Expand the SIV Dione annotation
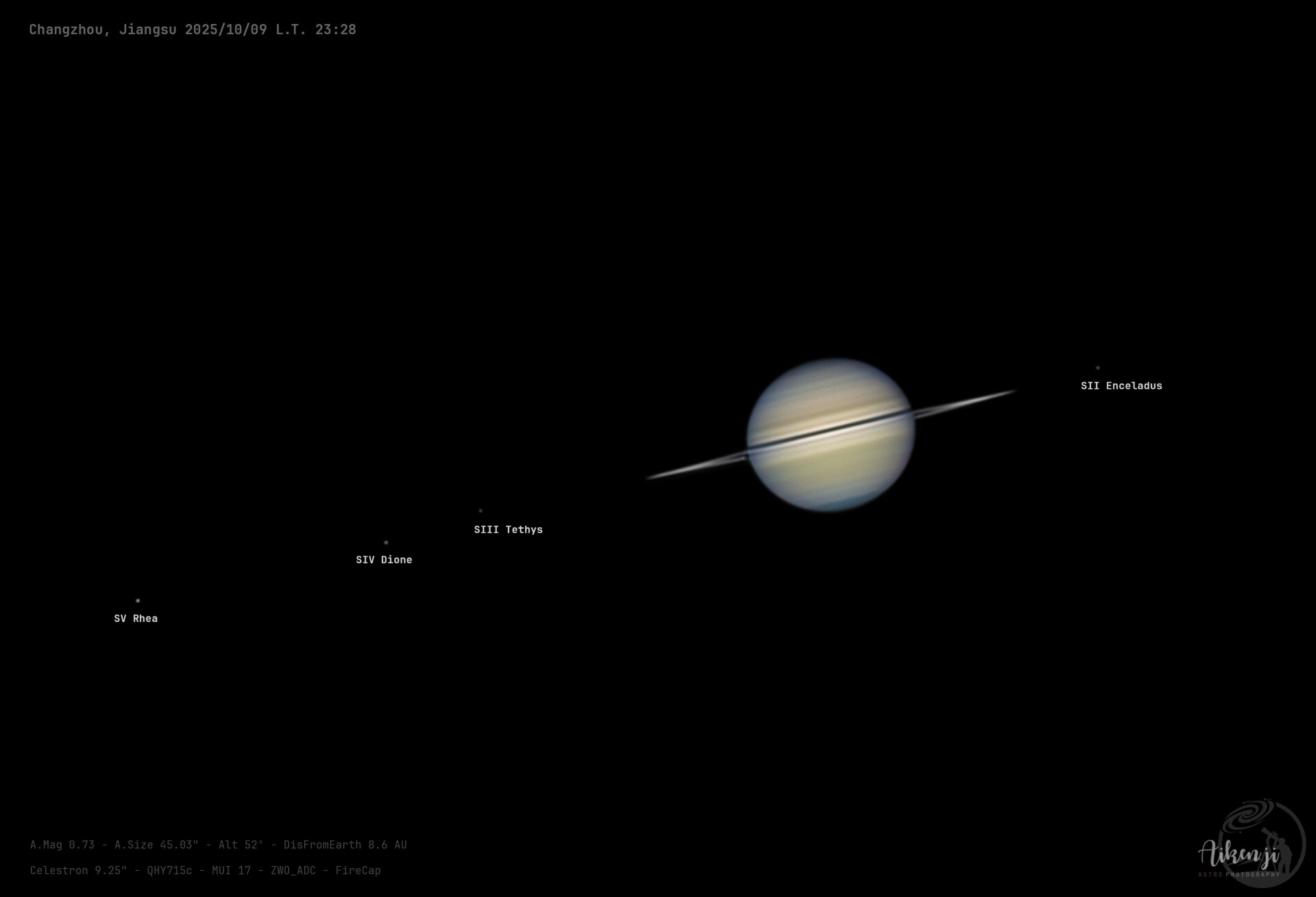The image size is (1316, 897). click(x=384, y=560)
